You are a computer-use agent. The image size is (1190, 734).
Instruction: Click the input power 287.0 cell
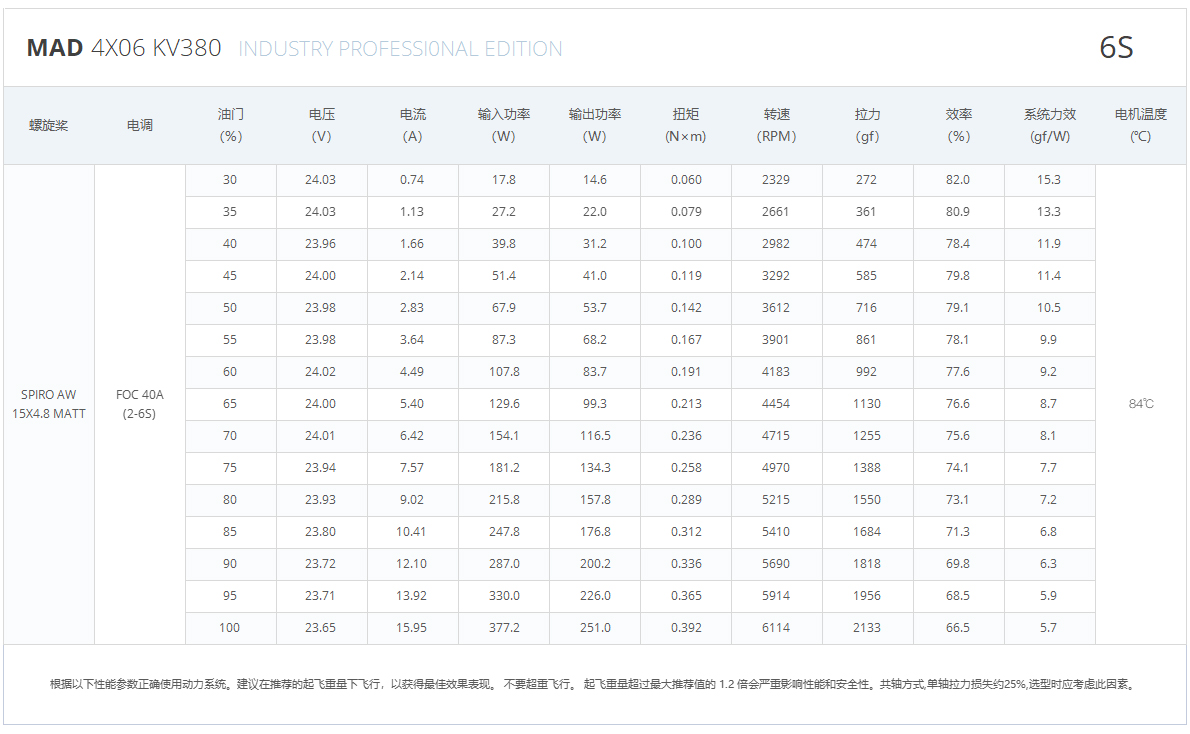click(x=504, y=564)
